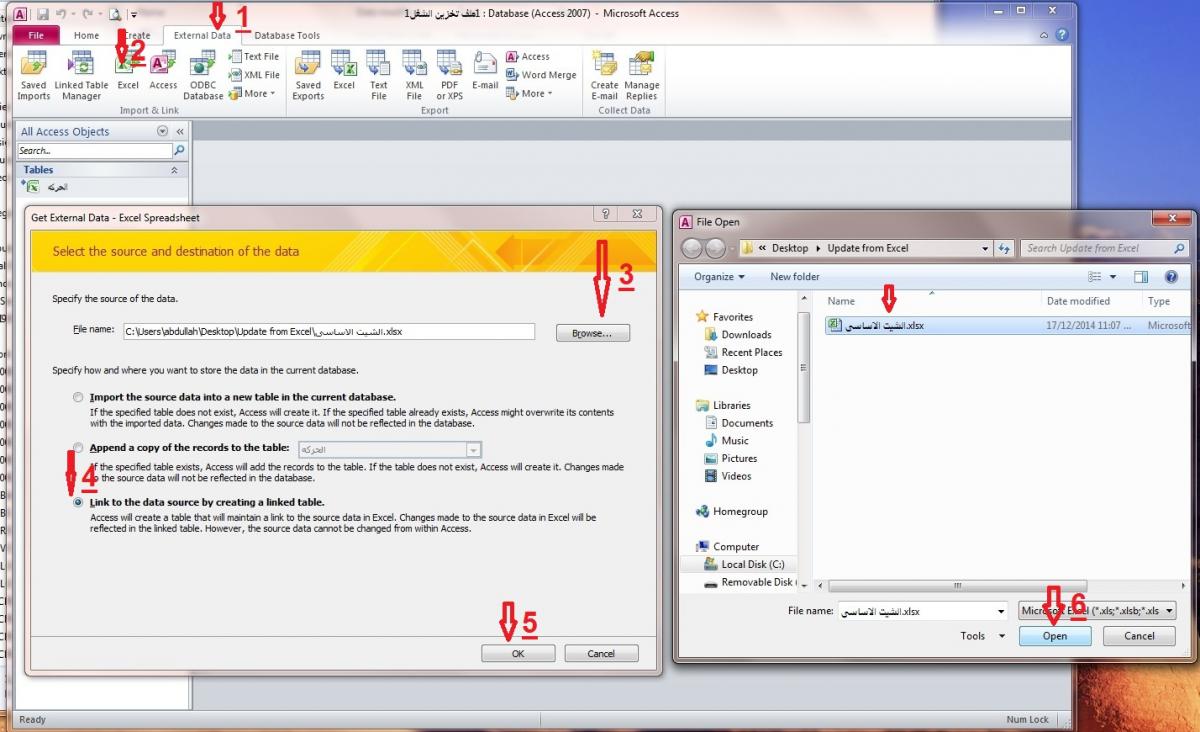This screenshot has height=732, width=1200.
Task: Open ODBC Database import
Action: point(203,76)
